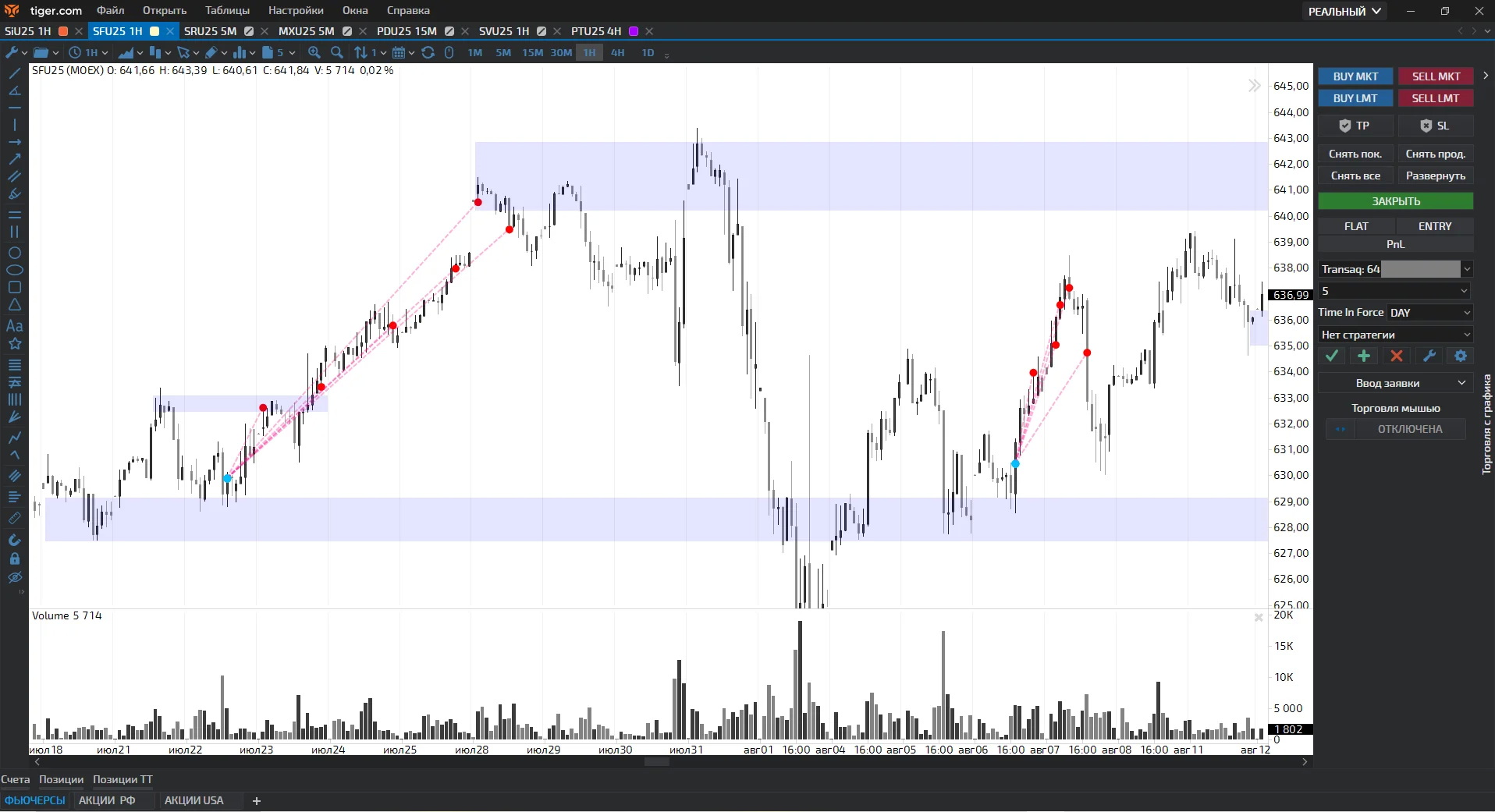
Task: Open the folder dropdown in toolbar
Action: point(46,52)
